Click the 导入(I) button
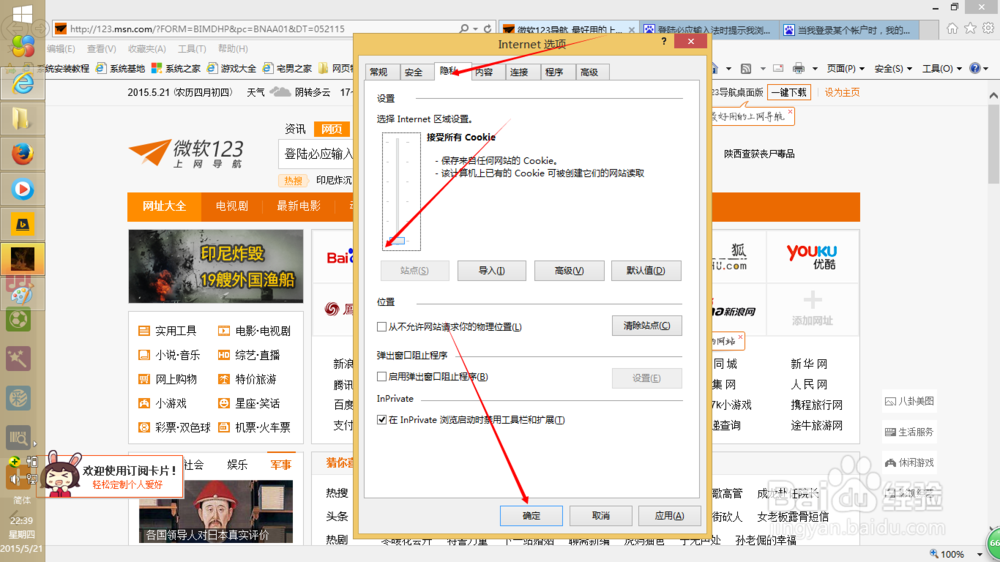1000x562 pixels. (492, 270)
